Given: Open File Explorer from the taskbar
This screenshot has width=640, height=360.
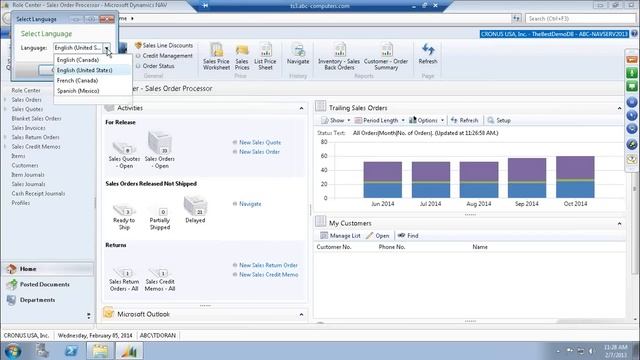Looking at the screenshot, I should pyautogui.click(x=100, y=351).
